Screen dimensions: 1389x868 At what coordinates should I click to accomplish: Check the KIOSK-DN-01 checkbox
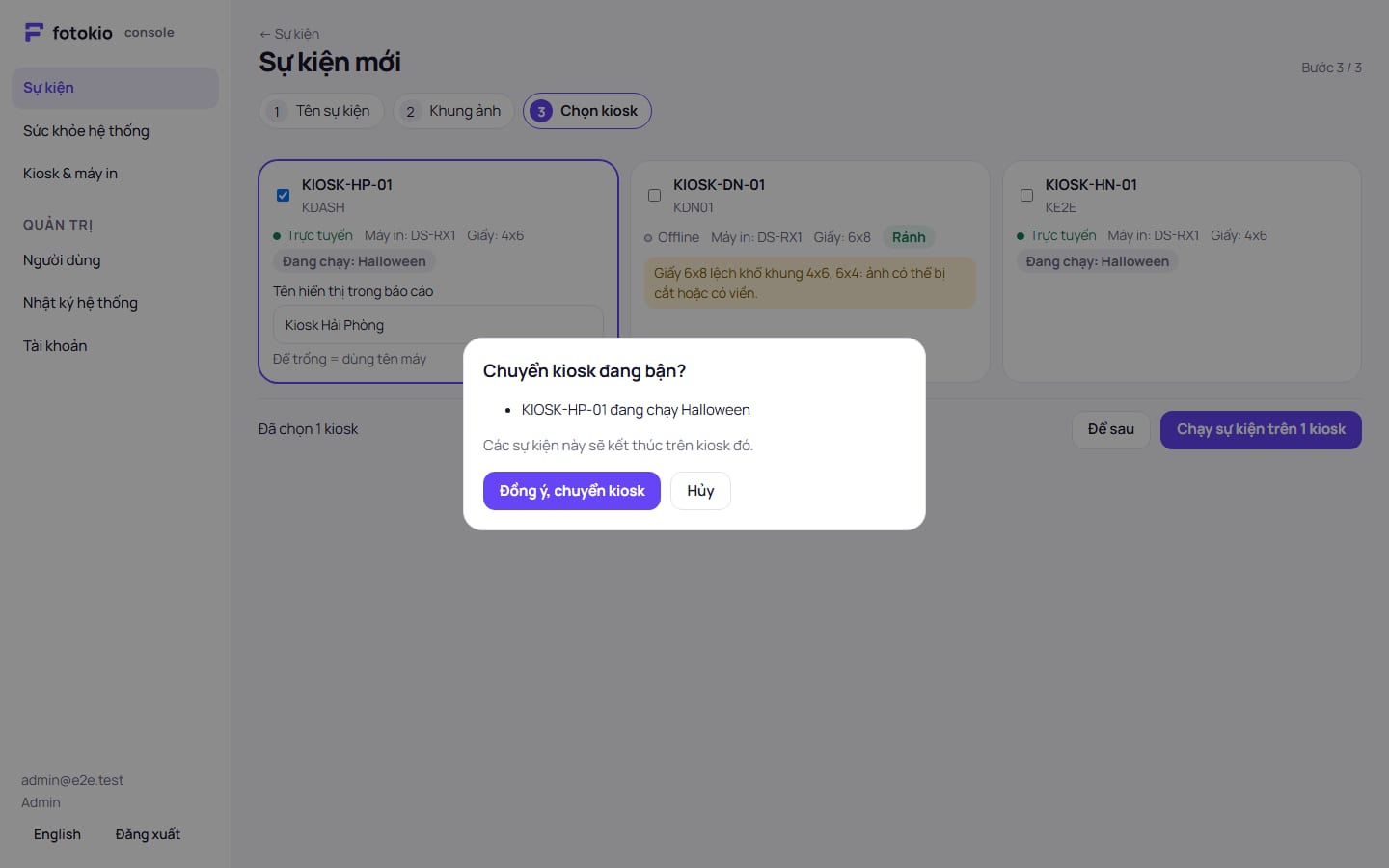coord(654,195)
